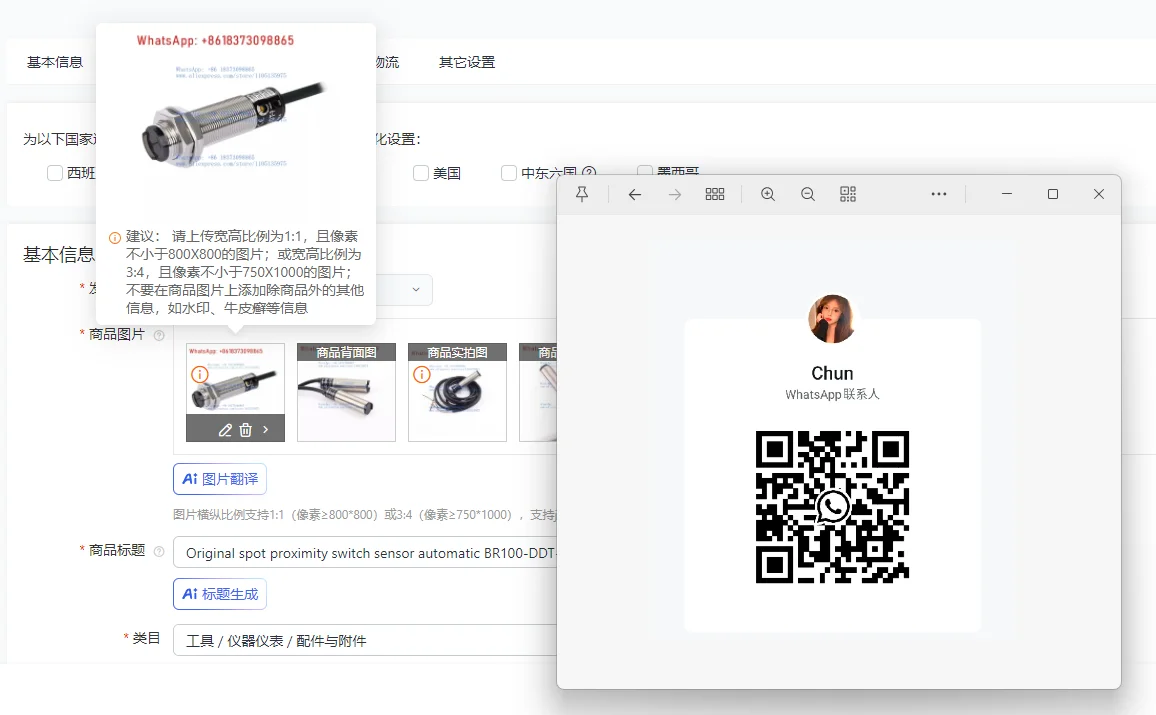Screen dimensions: 1156x715
Task: Close the QR code viewer window
Action: click(1098, 194)
